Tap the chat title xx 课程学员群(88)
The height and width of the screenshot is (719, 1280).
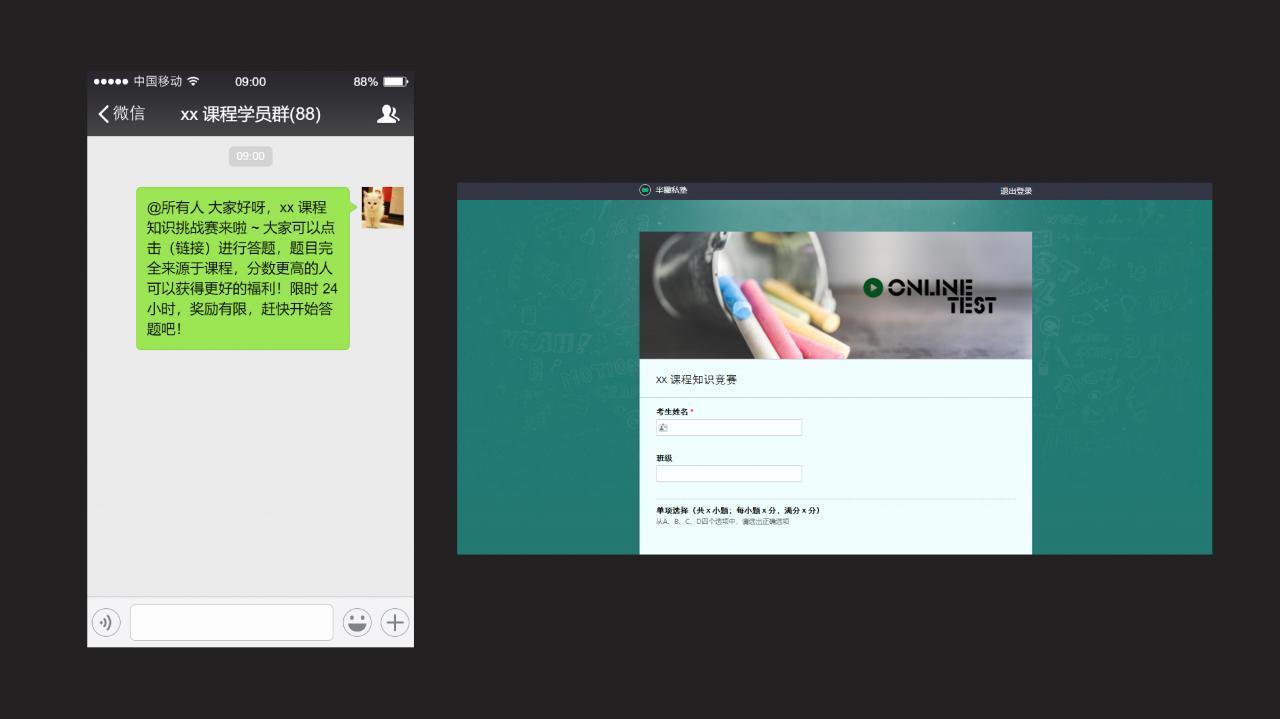(x=250, y=114)
